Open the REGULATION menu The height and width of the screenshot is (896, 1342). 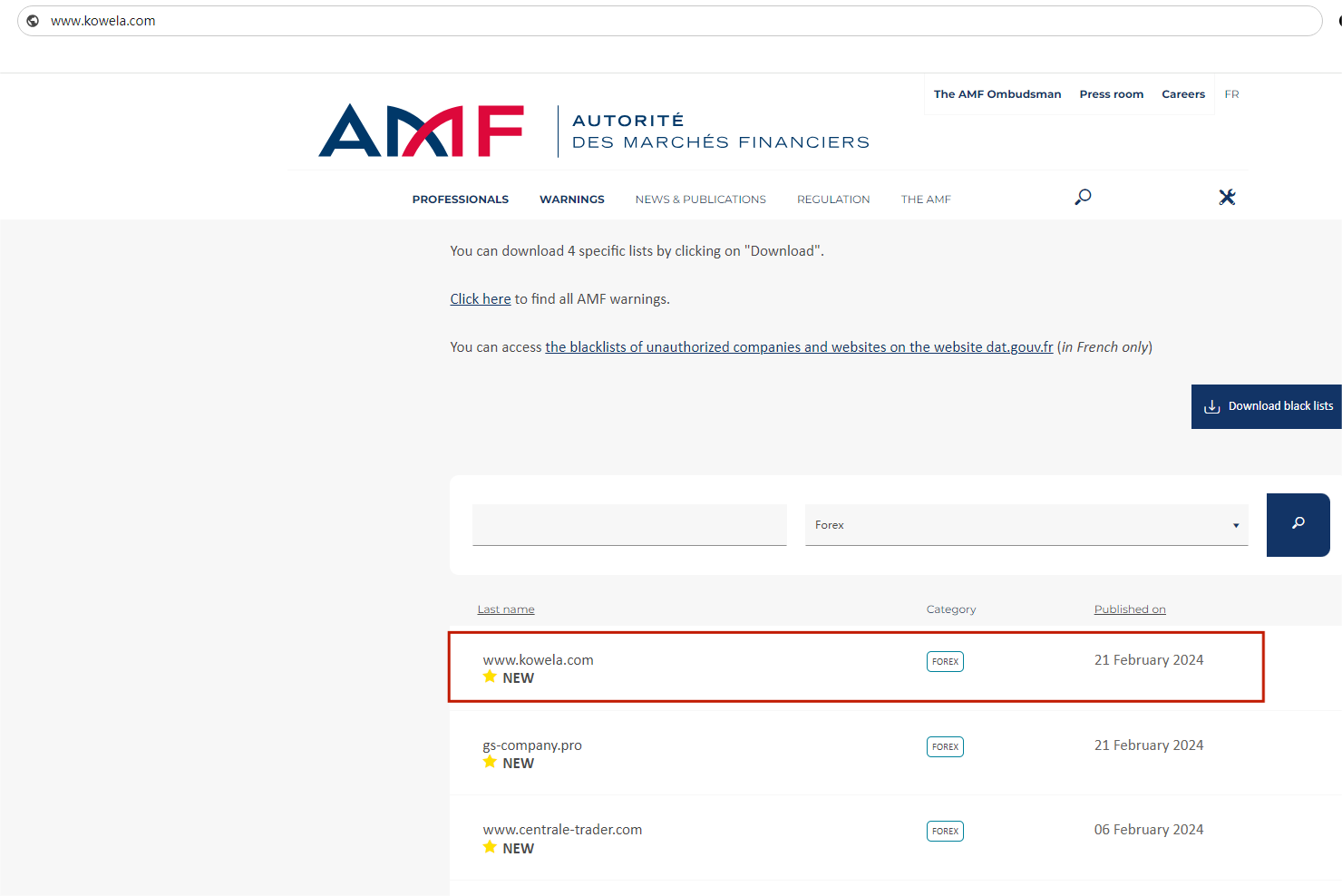click(833, 200)
